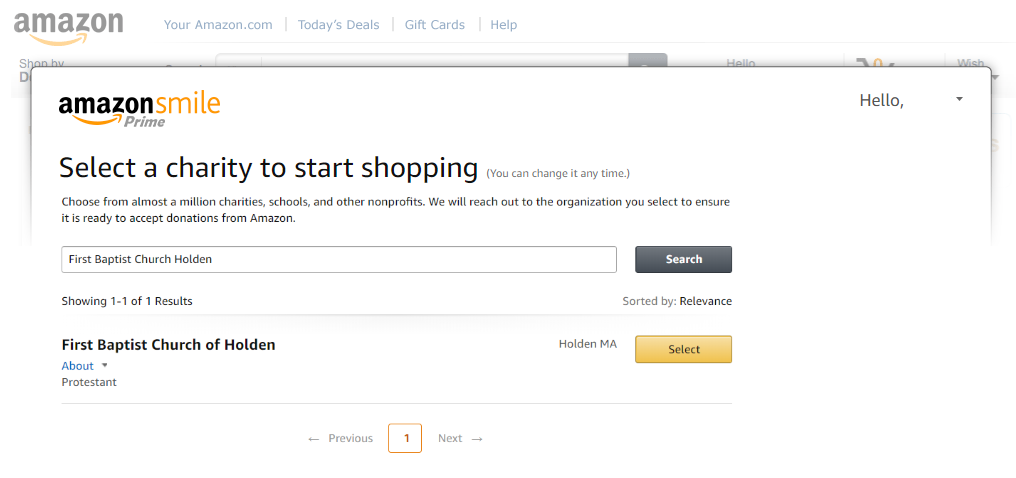Click the Amazon logo at top left
The height and width of the screenshot is (478, 1016).
(69, 28)
